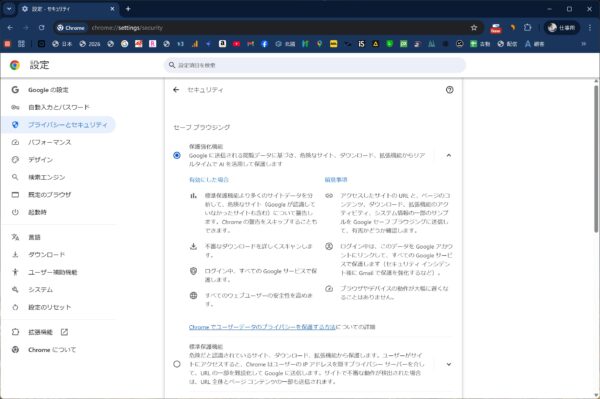Image resolution: width=600 pixels, height=399 pixels.
Task: Open the YouTube bookmark icon
Action: [236, 44]
